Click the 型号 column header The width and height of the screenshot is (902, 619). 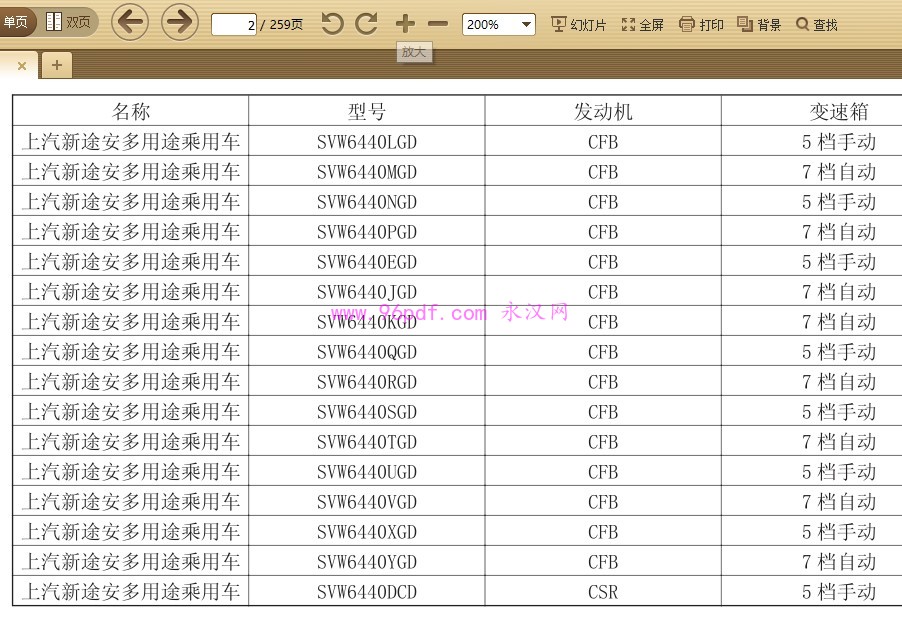coord(367,111)
